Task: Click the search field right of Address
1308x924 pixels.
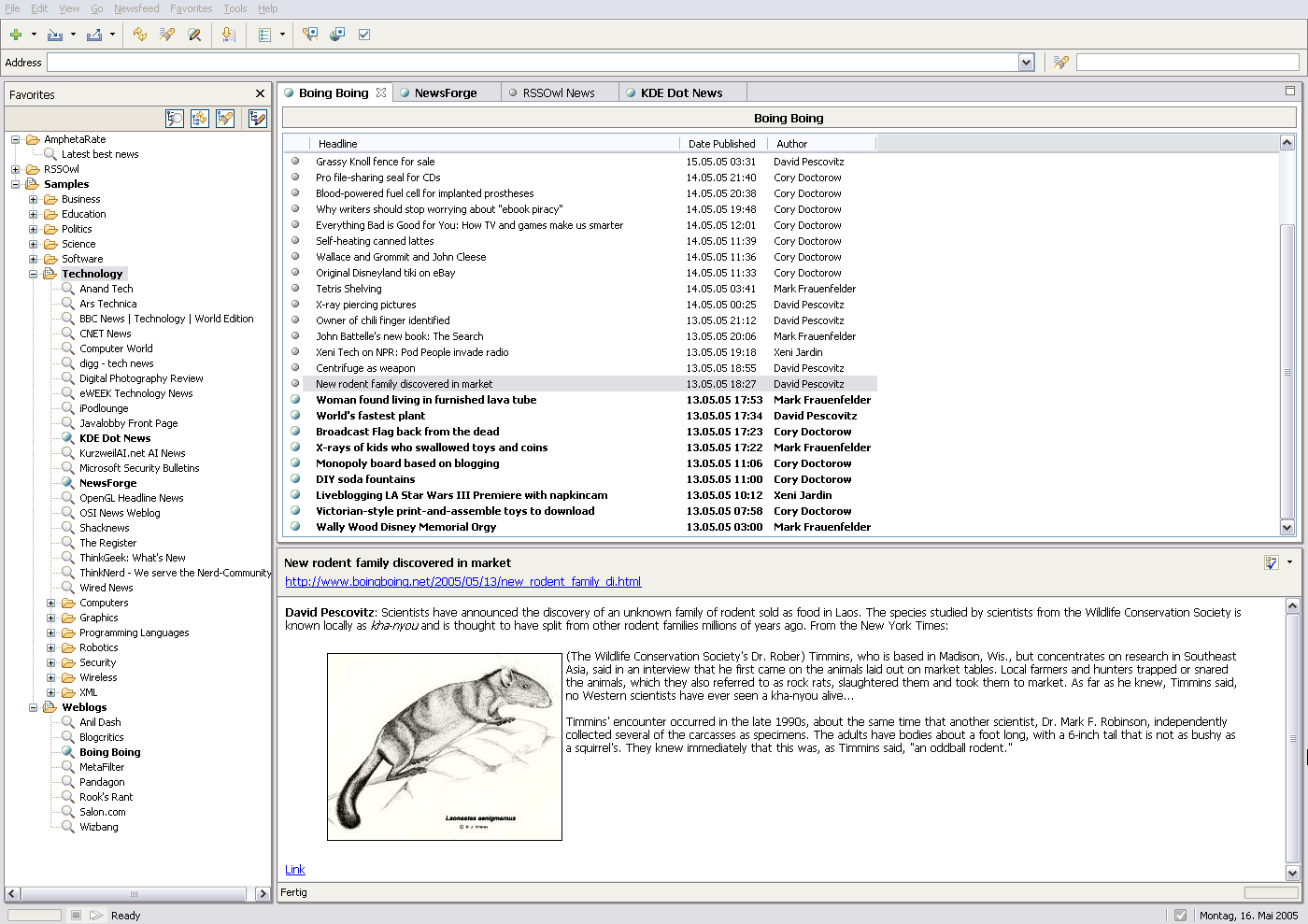Action: [1187, 63]
